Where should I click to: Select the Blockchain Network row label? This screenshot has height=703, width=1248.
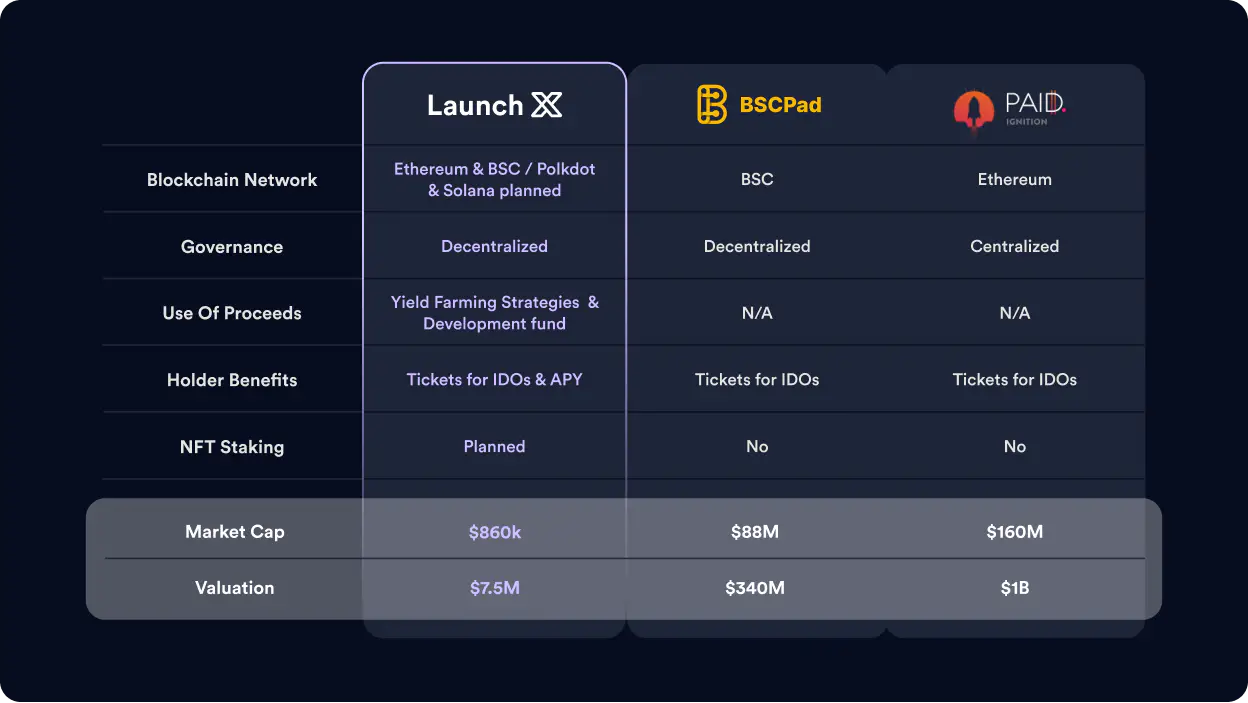pos(232,180)
